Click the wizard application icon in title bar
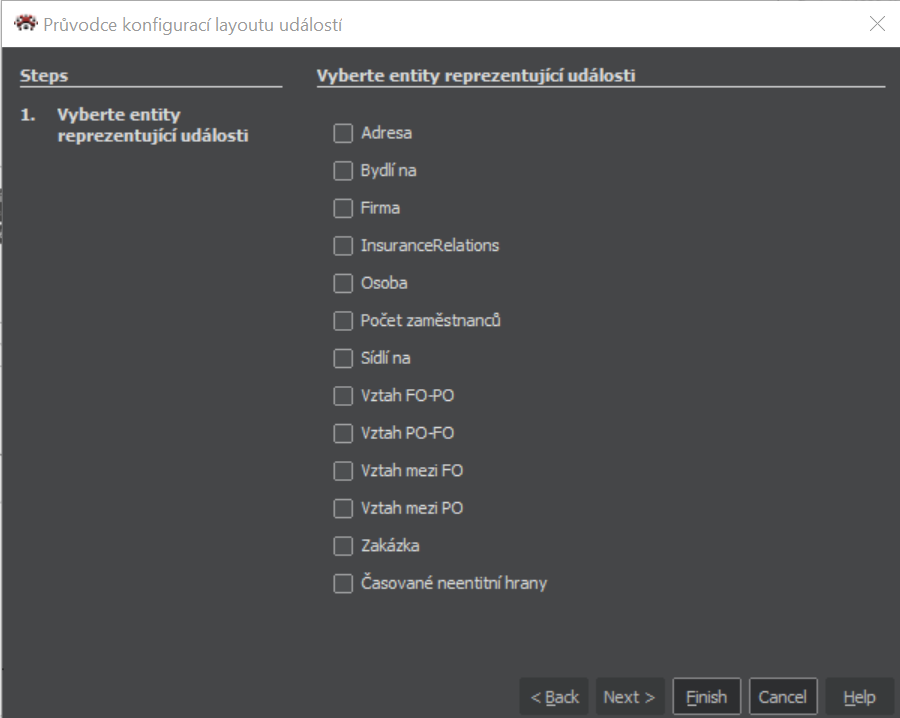 click(x=26, y=23)
